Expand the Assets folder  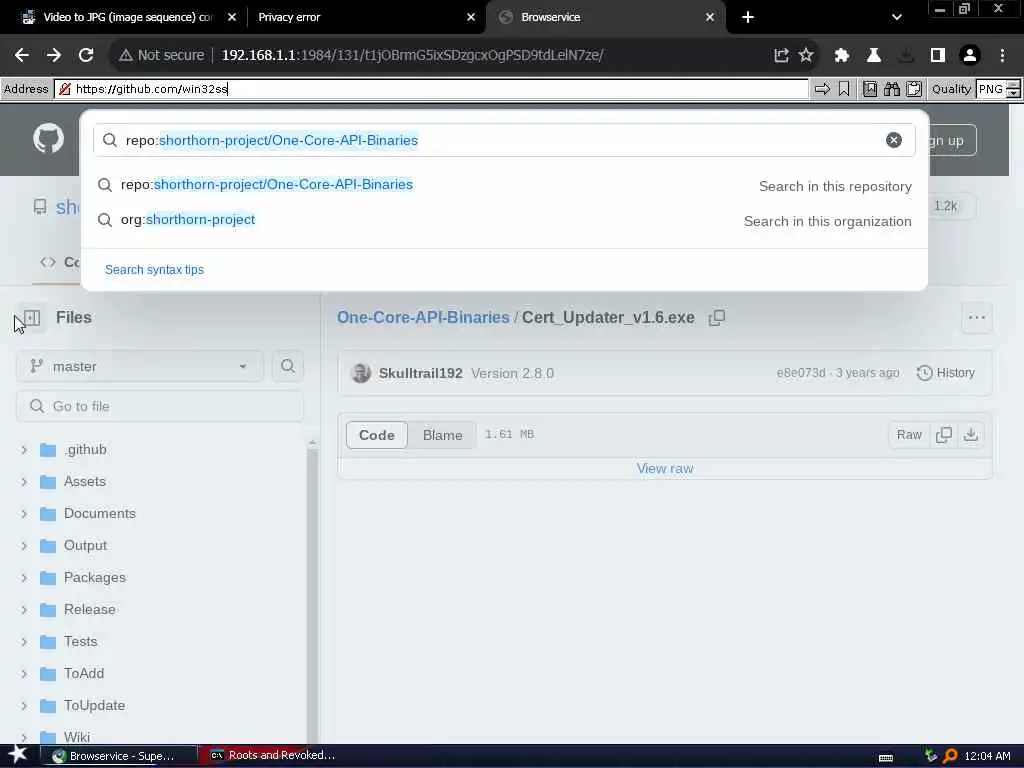point(24,481)
